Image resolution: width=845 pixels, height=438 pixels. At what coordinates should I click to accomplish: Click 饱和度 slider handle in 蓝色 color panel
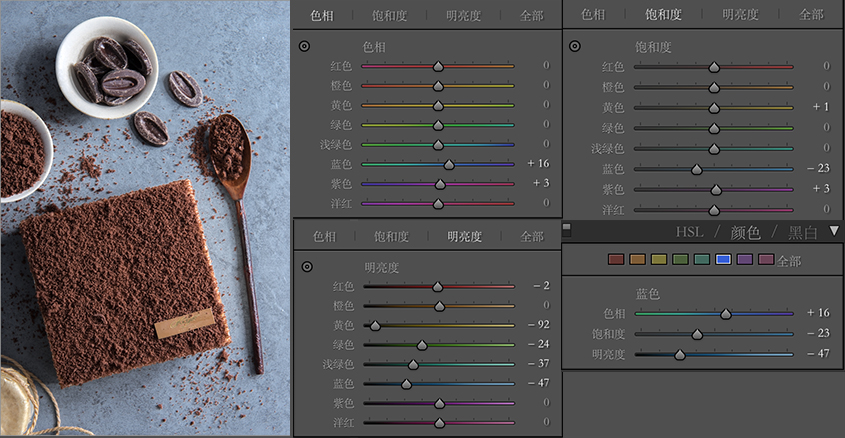coord(697,335)
